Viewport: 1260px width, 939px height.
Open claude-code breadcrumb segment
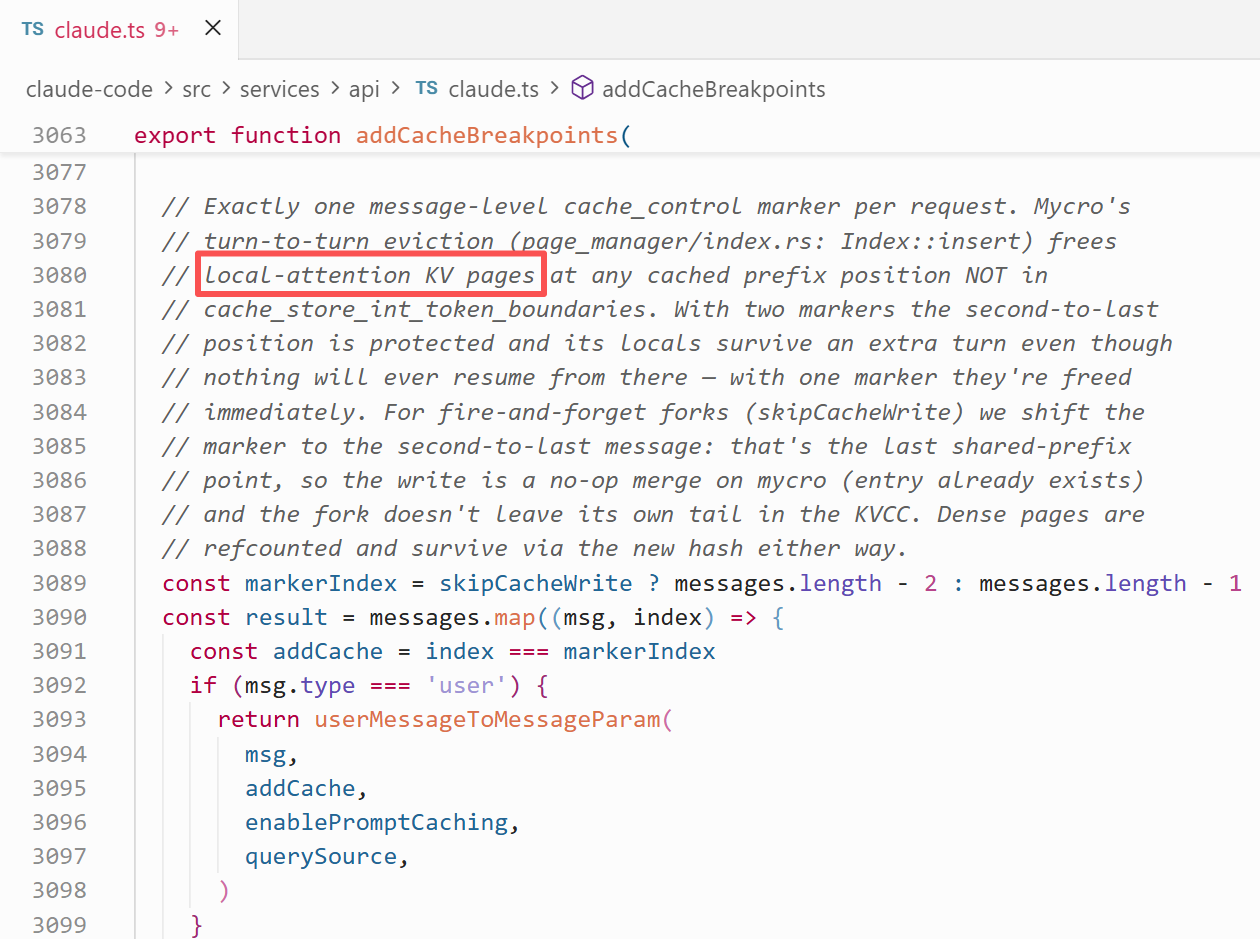click(89, 89)
